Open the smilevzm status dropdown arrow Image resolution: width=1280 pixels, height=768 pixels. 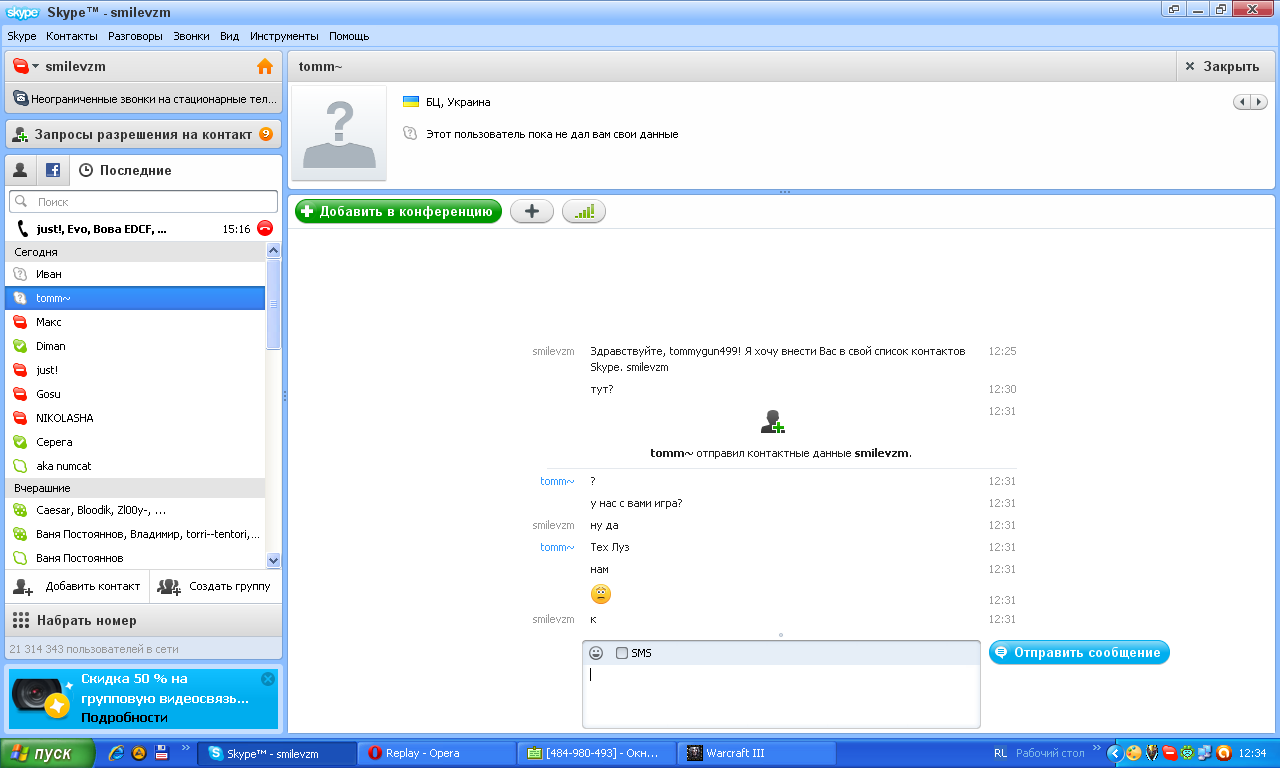point(36,67)
